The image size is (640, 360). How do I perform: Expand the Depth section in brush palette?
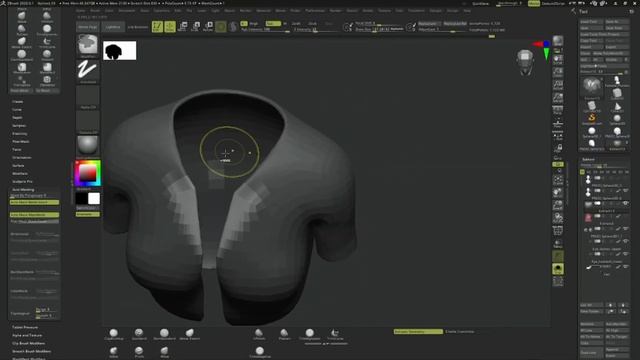pyautogui.click(x=17, y=118)
